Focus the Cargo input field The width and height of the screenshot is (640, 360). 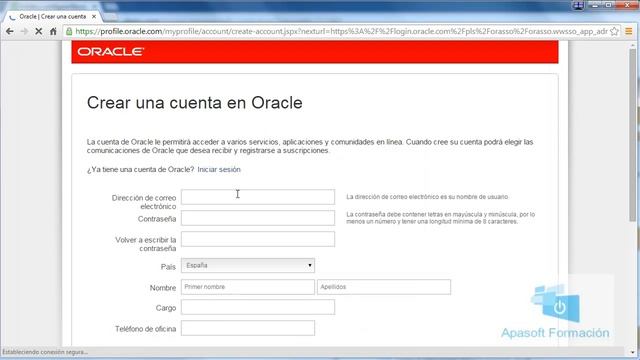click(x=258, y=307)
